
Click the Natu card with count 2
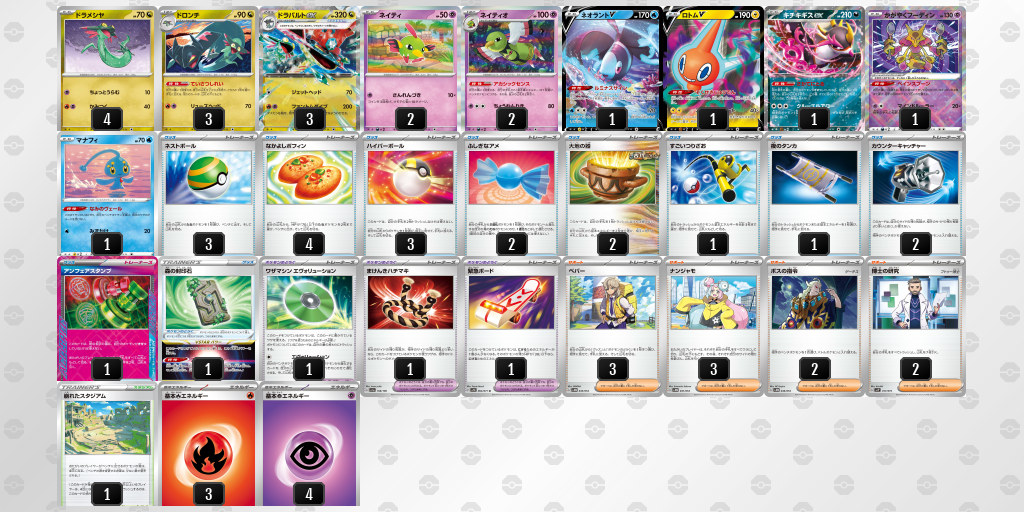[410, 69]
